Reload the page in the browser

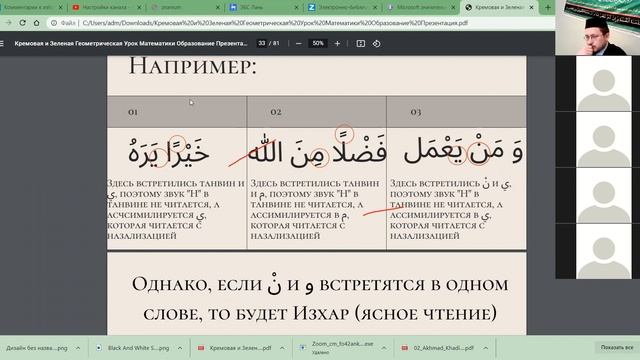coord(22,23)
